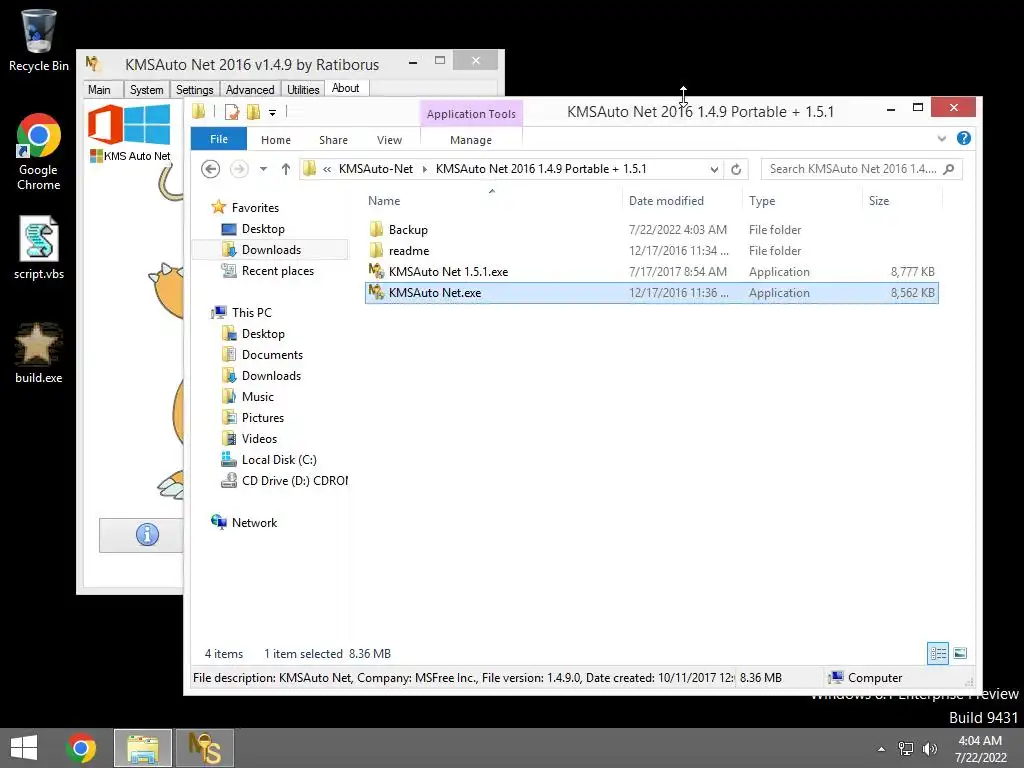The height and width of the screenshot is (768, 1024).
Task: Switch to the Utilities tab in KMSAuto
Action: (x=303, y=89)
